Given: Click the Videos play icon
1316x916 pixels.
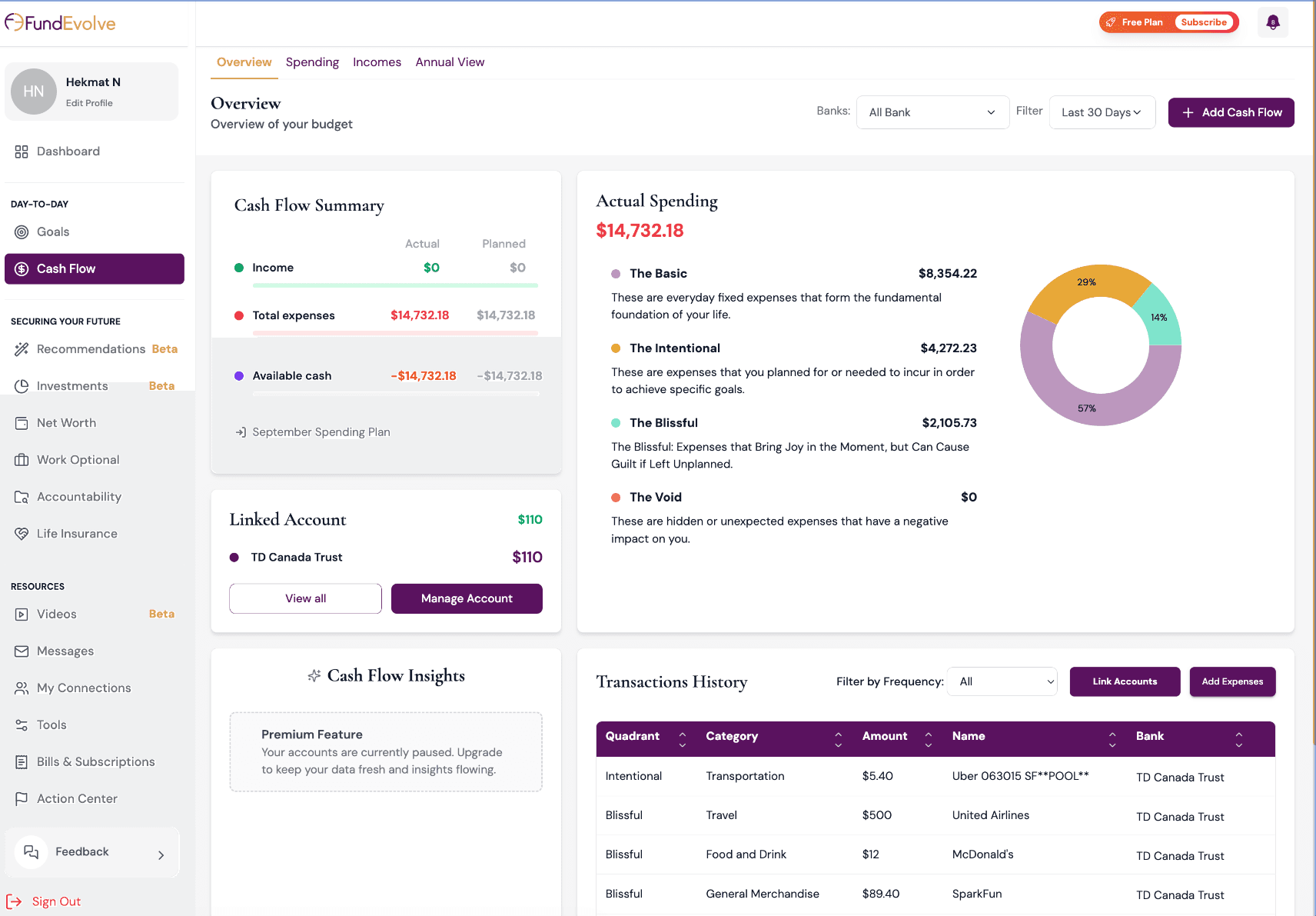Looking at the screenshot, I should 22,615.
